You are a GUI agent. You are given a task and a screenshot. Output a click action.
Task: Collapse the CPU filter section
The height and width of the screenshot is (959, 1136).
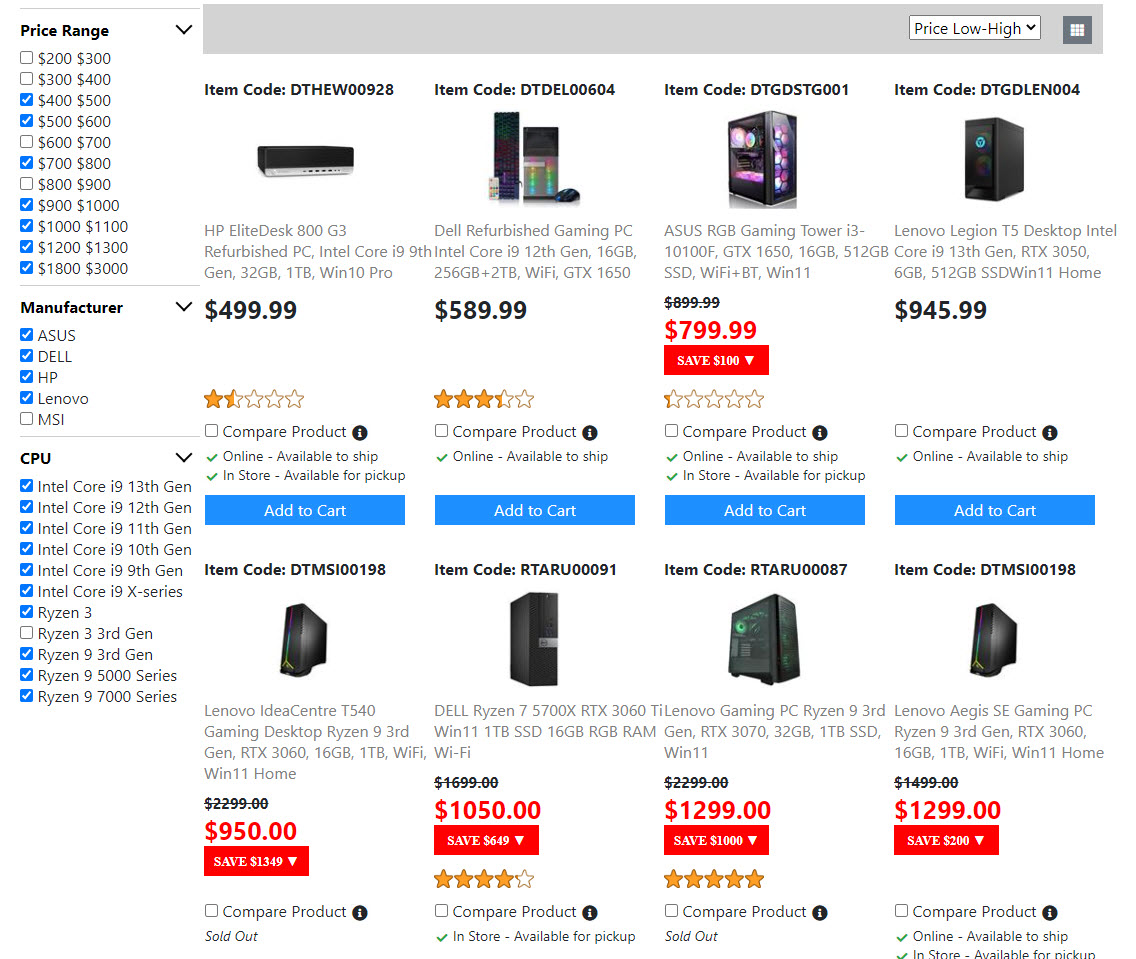(183, 458)
